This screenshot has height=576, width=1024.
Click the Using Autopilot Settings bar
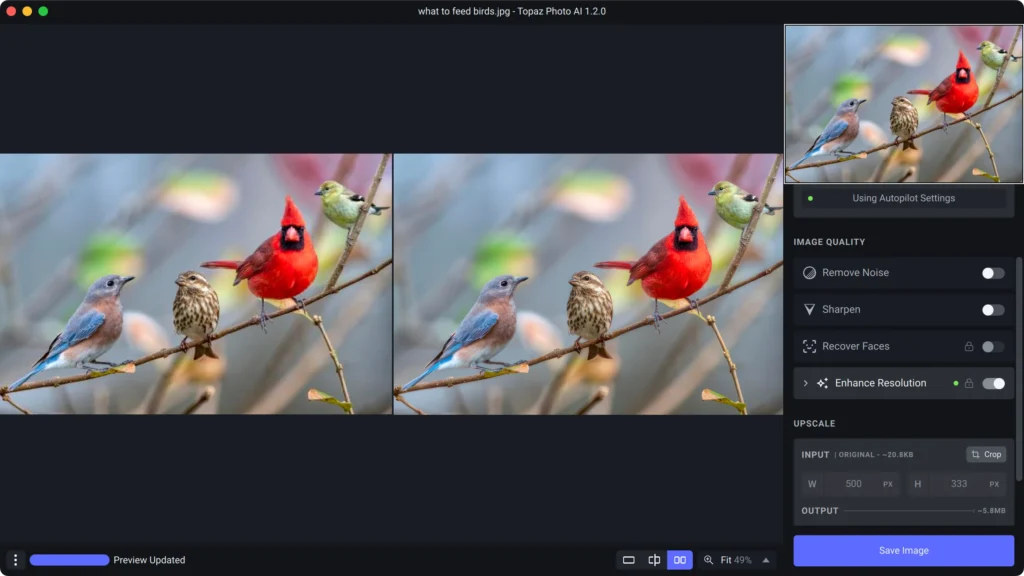pyautogui.click(x=903, y=198)
